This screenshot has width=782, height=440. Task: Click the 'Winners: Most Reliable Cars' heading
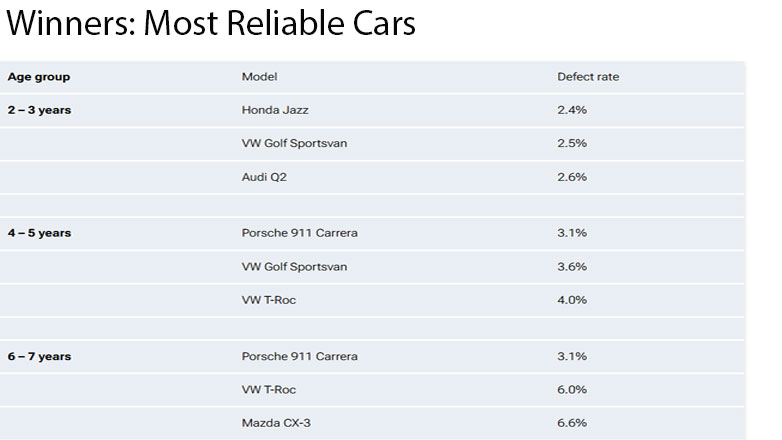[x=210, y=24]
